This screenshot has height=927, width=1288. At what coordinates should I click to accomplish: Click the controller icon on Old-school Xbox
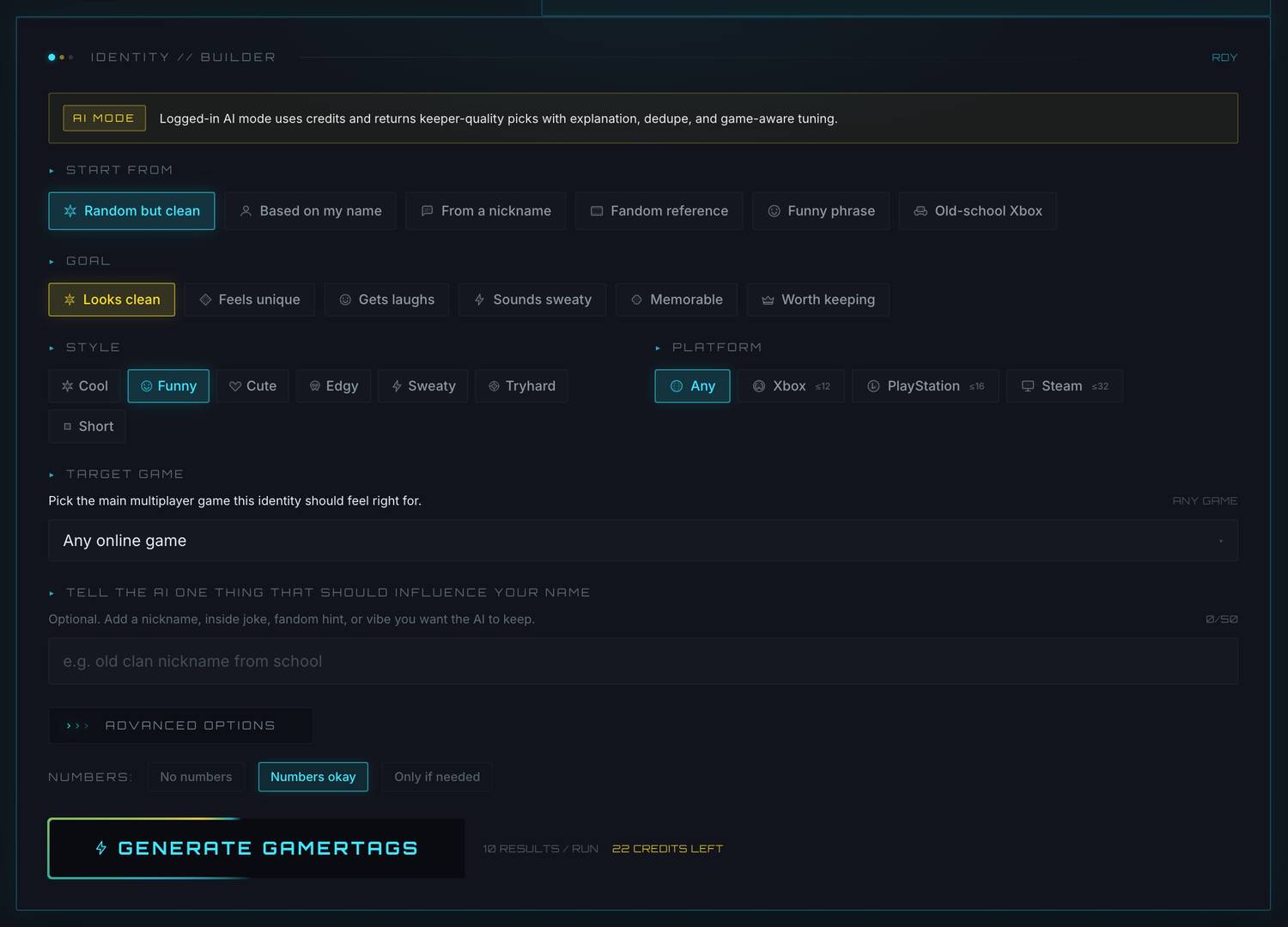[920, 211]
